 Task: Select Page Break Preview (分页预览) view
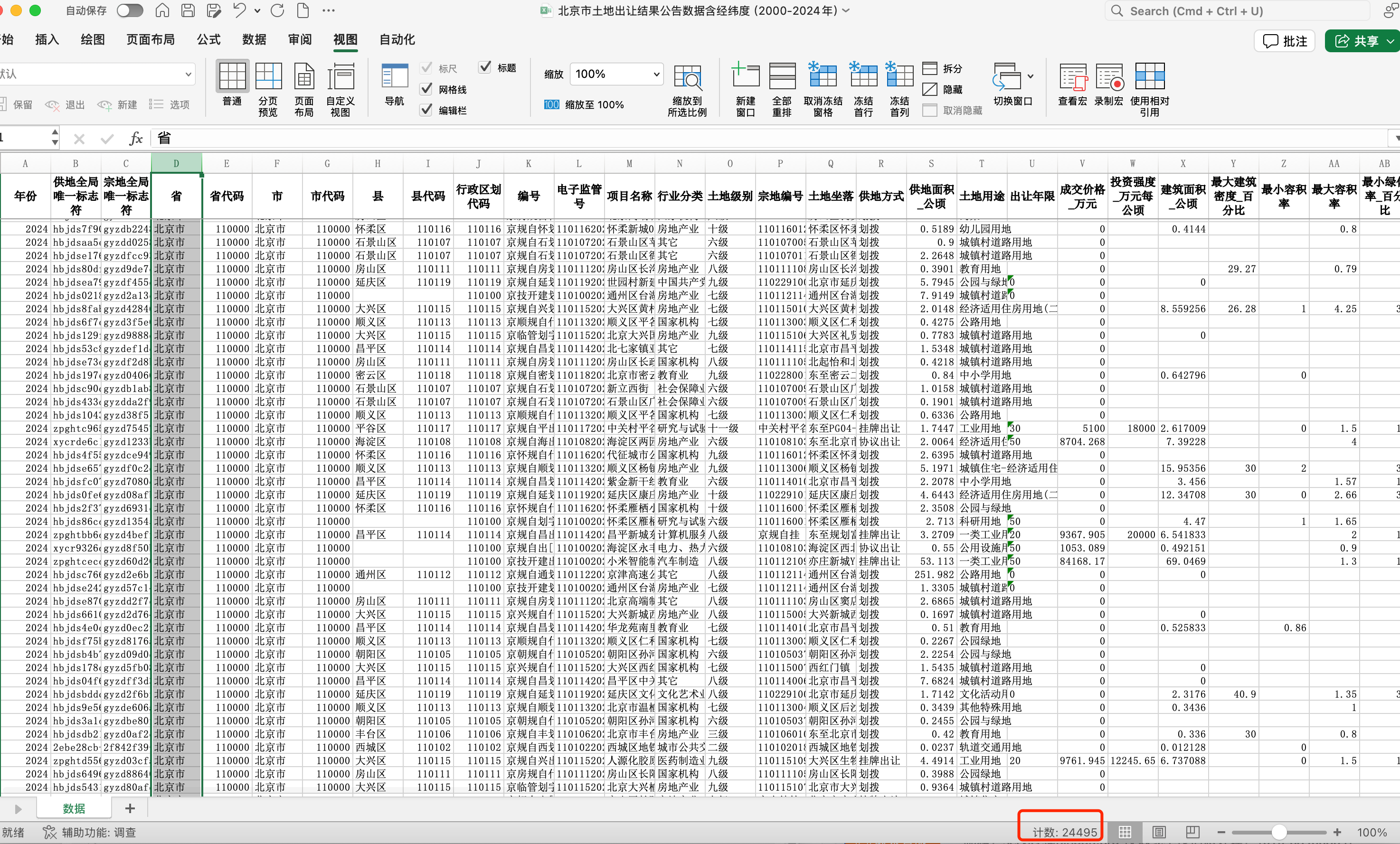[268, 77]
